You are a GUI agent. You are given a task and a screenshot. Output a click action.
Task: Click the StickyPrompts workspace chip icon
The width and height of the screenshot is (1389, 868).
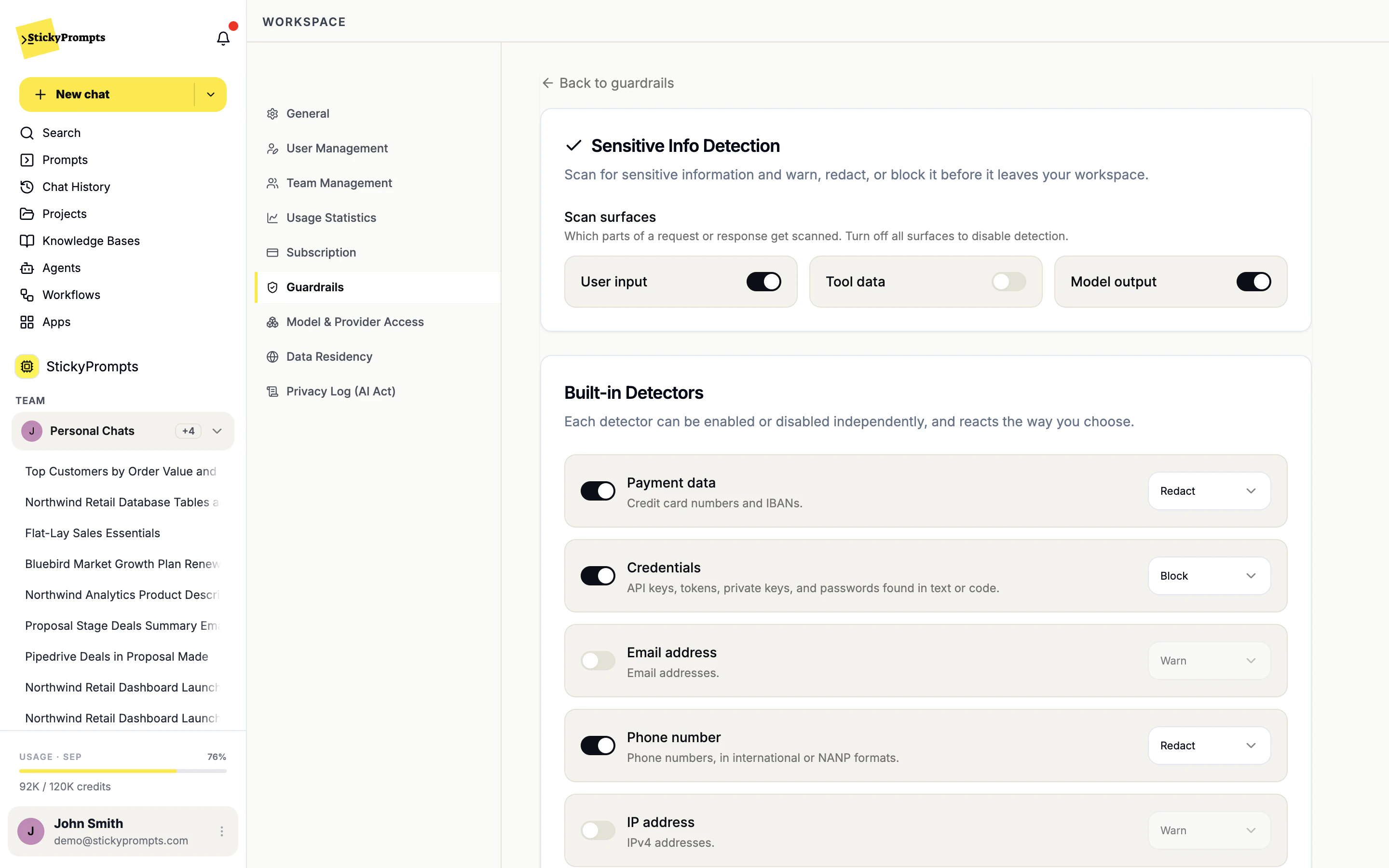click(x=27, y=366)
